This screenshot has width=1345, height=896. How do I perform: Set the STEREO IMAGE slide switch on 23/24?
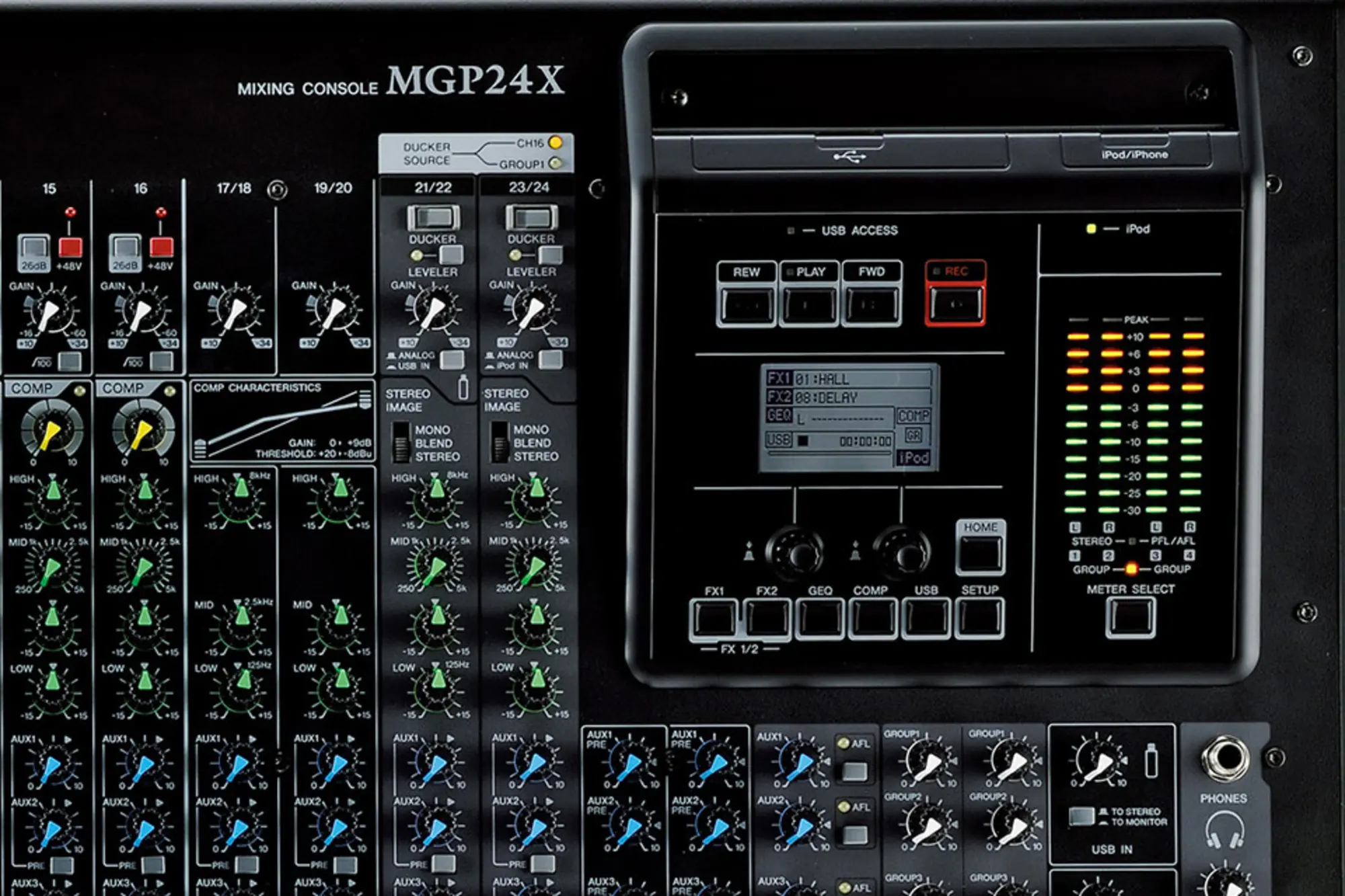(500, 442)
